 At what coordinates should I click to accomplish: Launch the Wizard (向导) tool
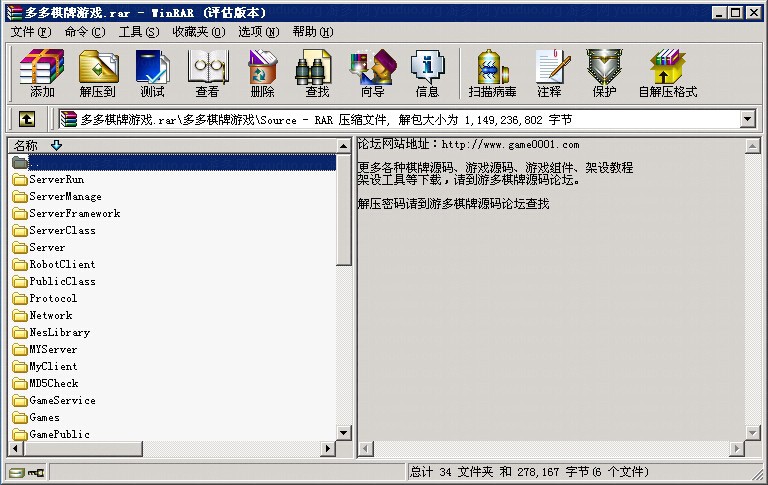click(x=372, y=73)
